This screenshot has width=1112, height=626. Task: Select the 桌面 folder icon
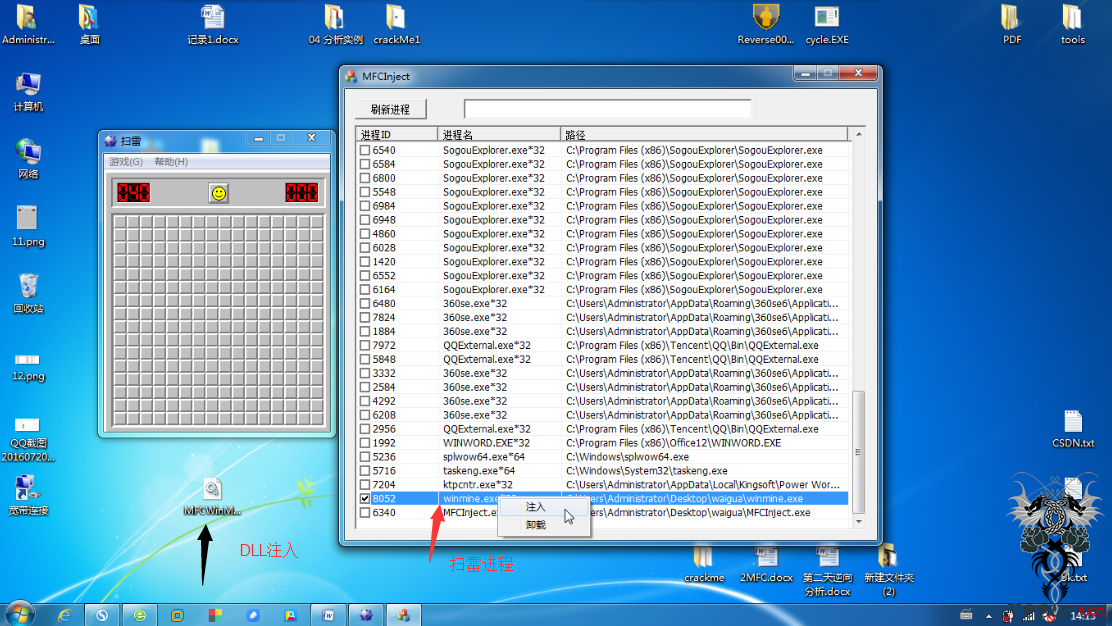(x=89, y=23)
